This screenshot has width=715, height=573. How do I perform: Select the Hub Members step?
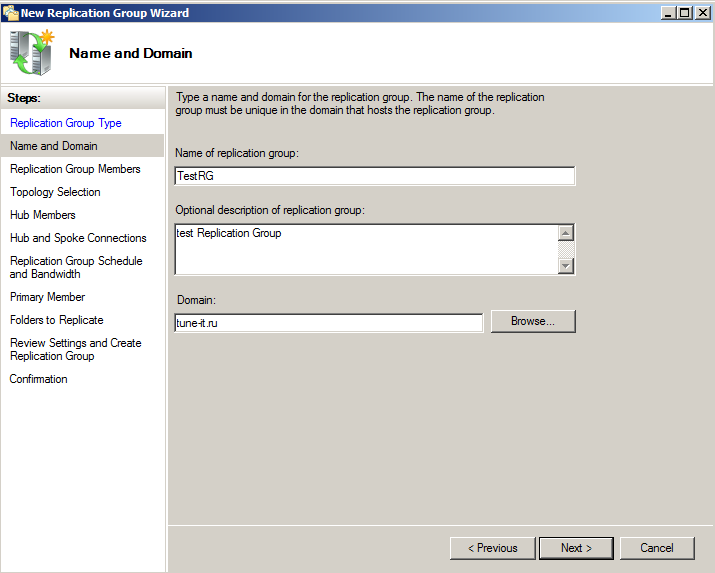(43, 215)
